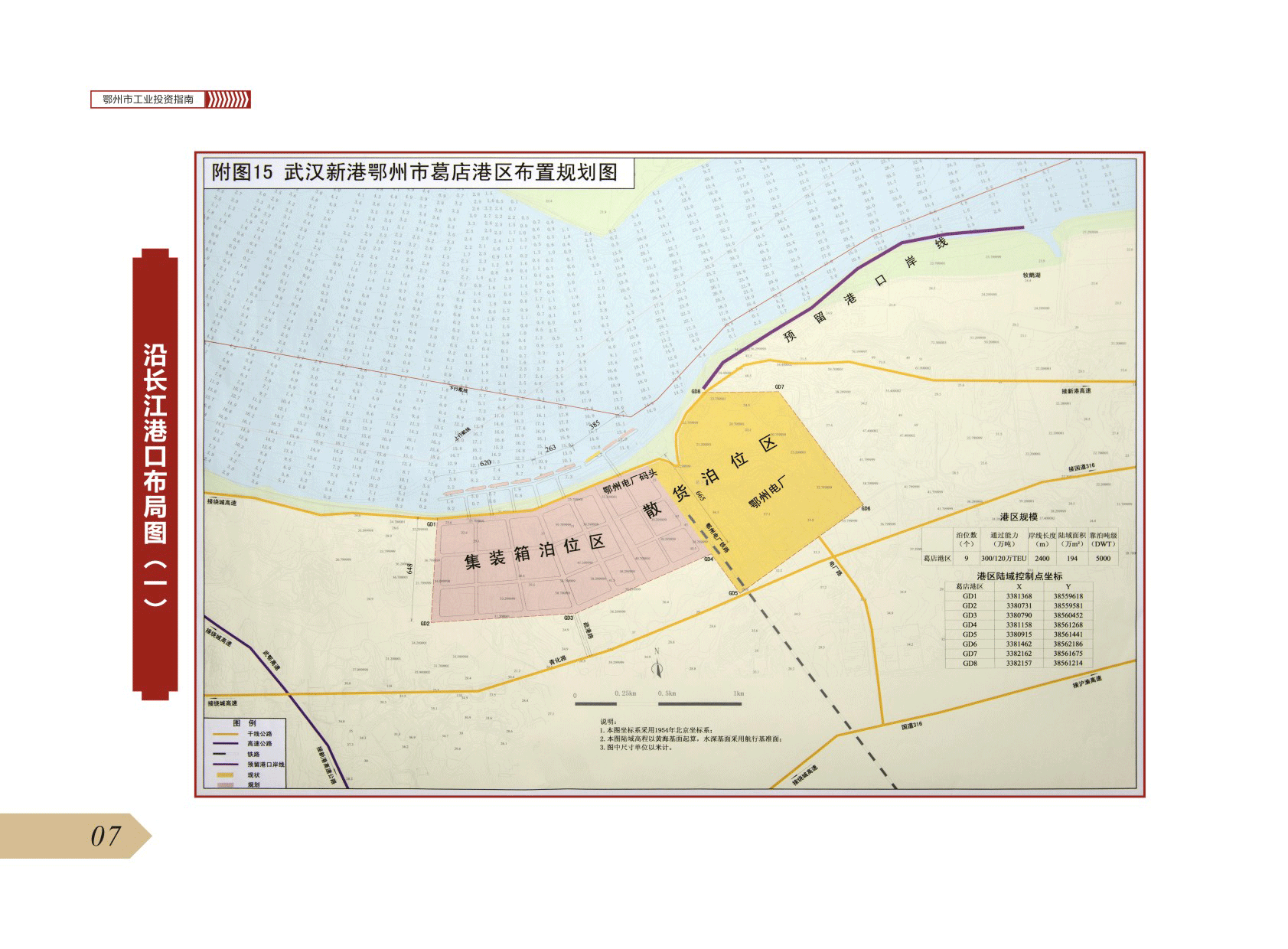Click the 预留港口岸线 legend line symbol
Screen dimensions: 1288x949
tap(224, 765)
